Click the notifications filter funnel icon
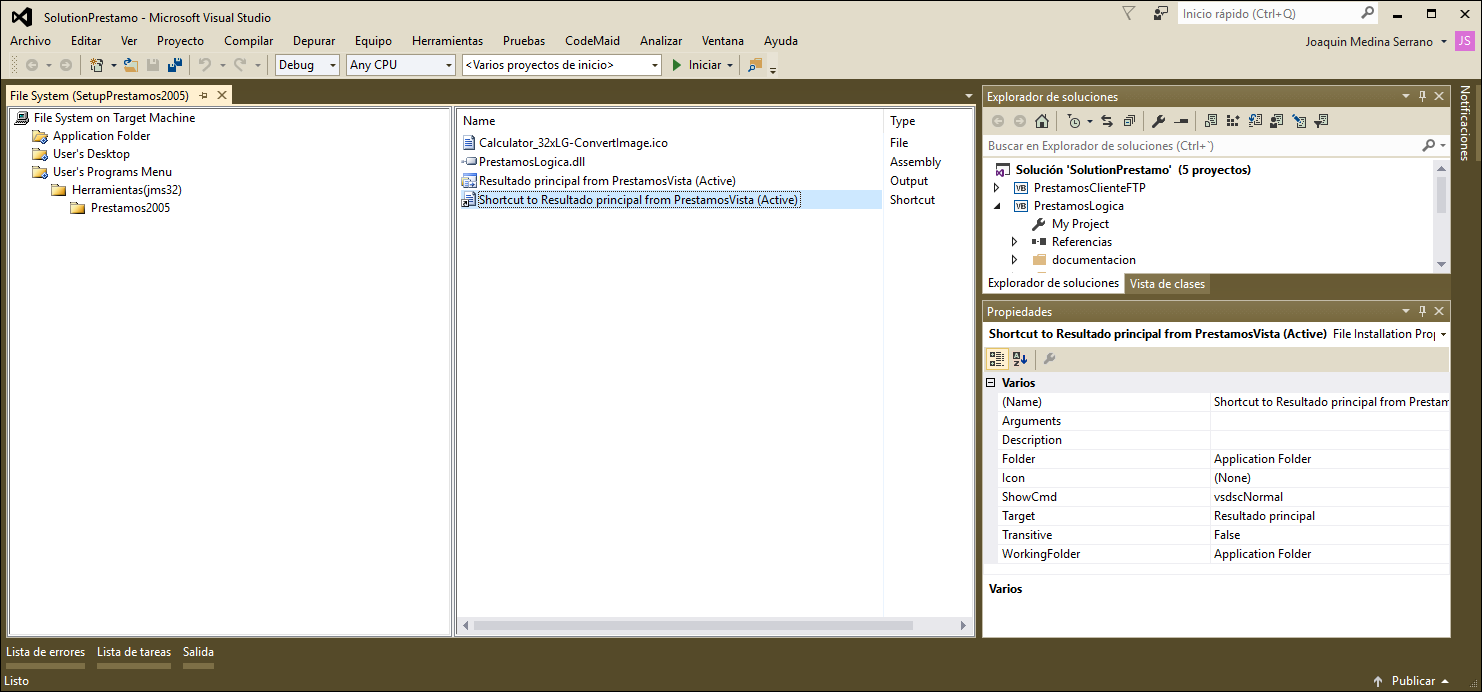The width and height of the screenshot is (1482, 692). [x=1129, y=14]
